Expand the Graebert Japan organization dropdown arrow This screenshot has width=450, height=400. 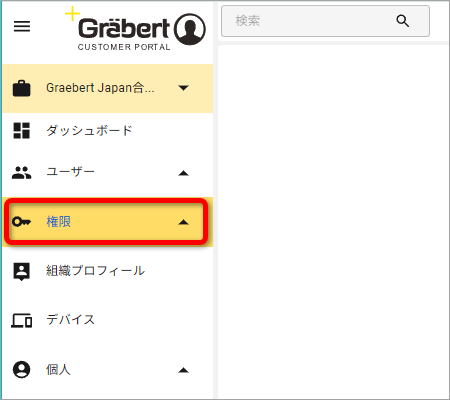183,88
